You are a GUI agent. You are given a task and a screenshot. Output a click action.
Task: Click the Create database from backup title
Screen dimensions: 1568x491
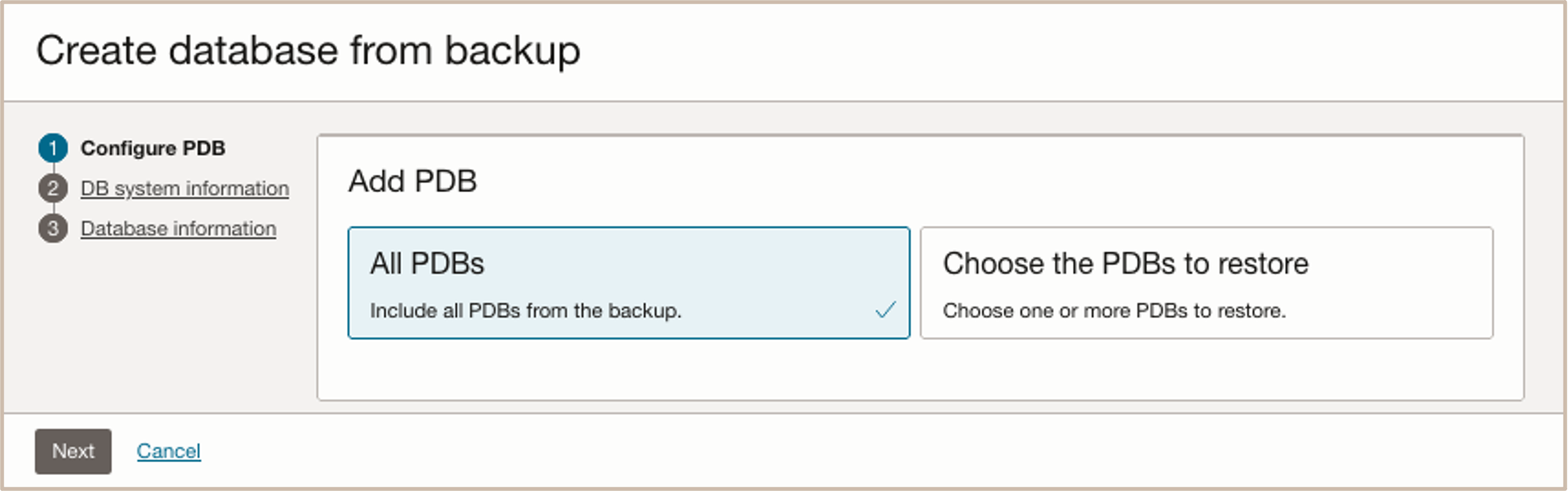[x=308, y=51]
